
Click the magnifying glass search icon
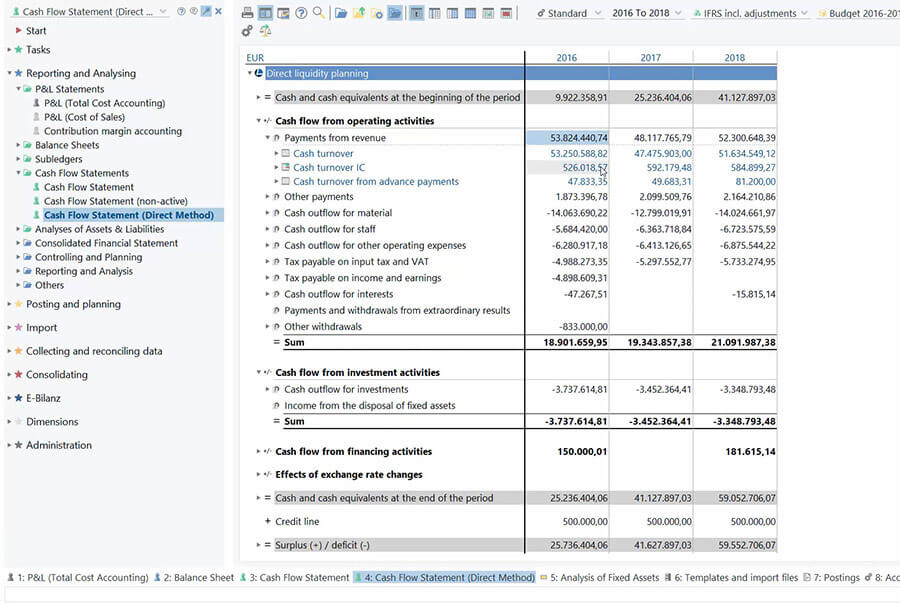[319, 13]
